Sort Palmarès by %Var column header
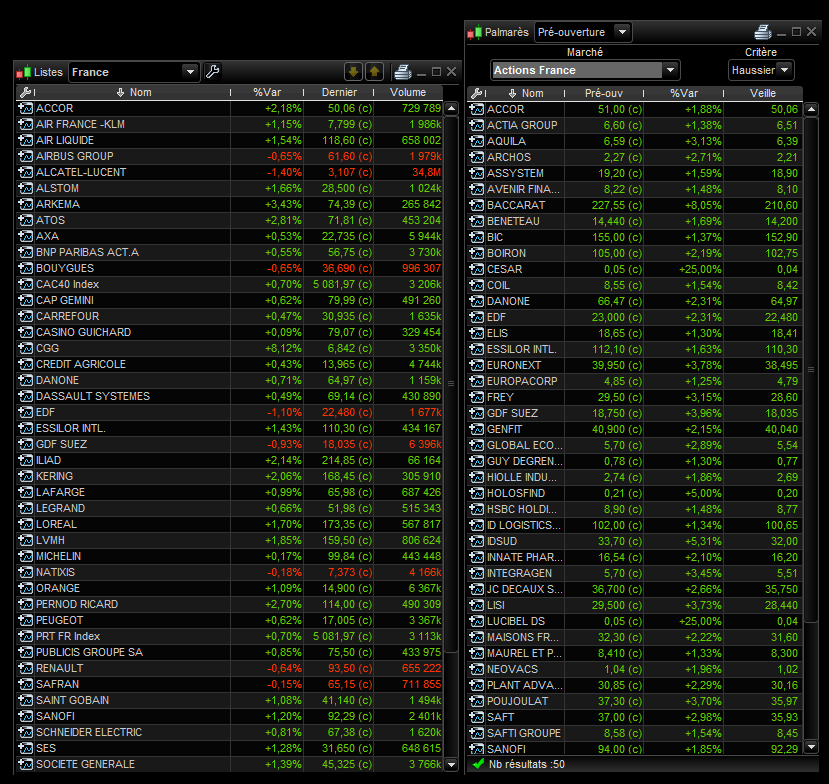Screen dimensions: 829x784 [684, 94]
